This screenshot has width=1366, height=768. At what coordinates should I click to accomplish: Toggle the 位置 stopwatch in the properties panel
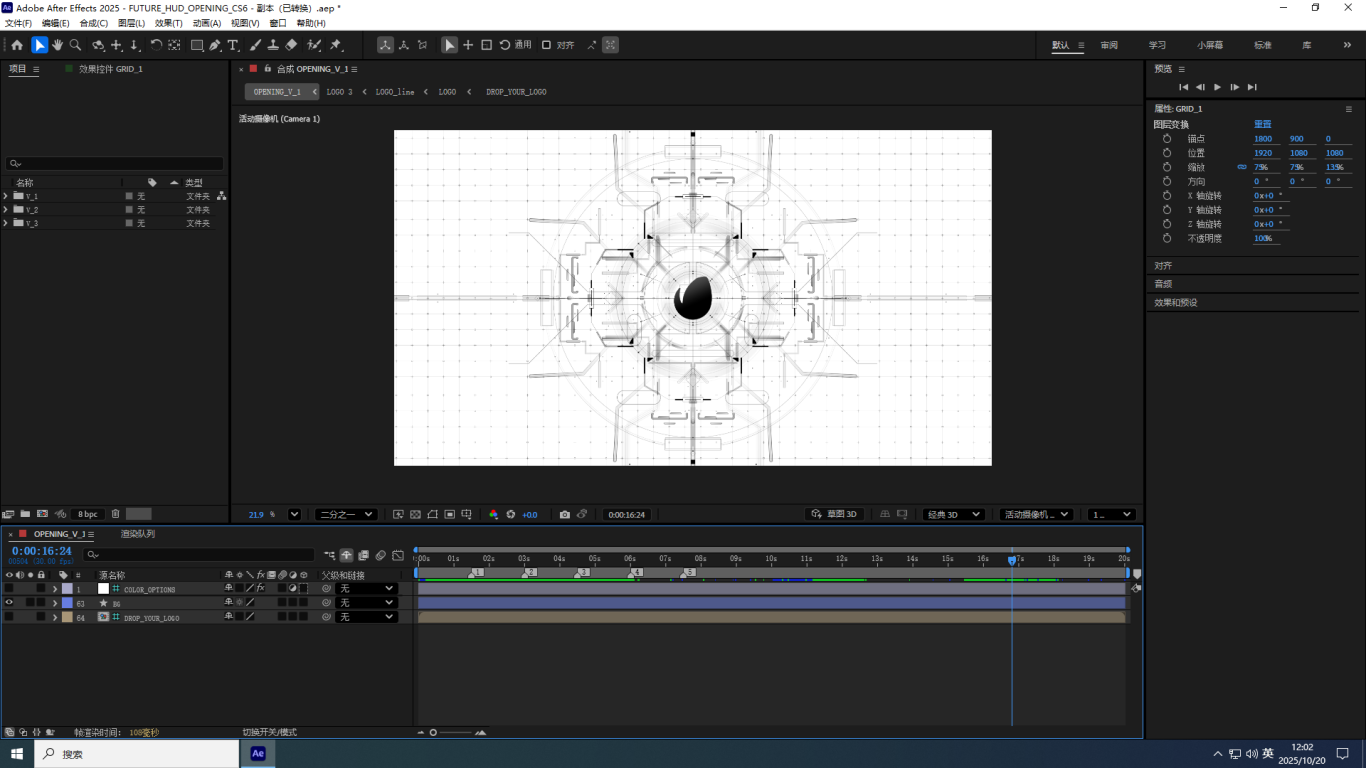(x=1167, y=153)
